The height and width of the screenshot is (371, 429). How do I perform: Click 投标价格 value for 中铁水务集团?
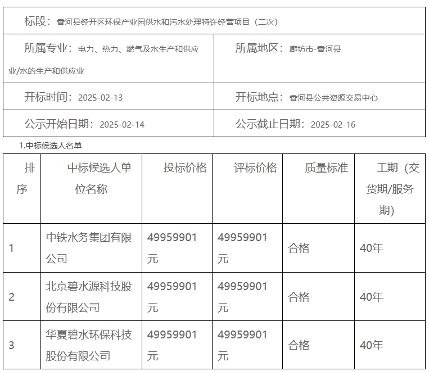click(x=172, y=248)
